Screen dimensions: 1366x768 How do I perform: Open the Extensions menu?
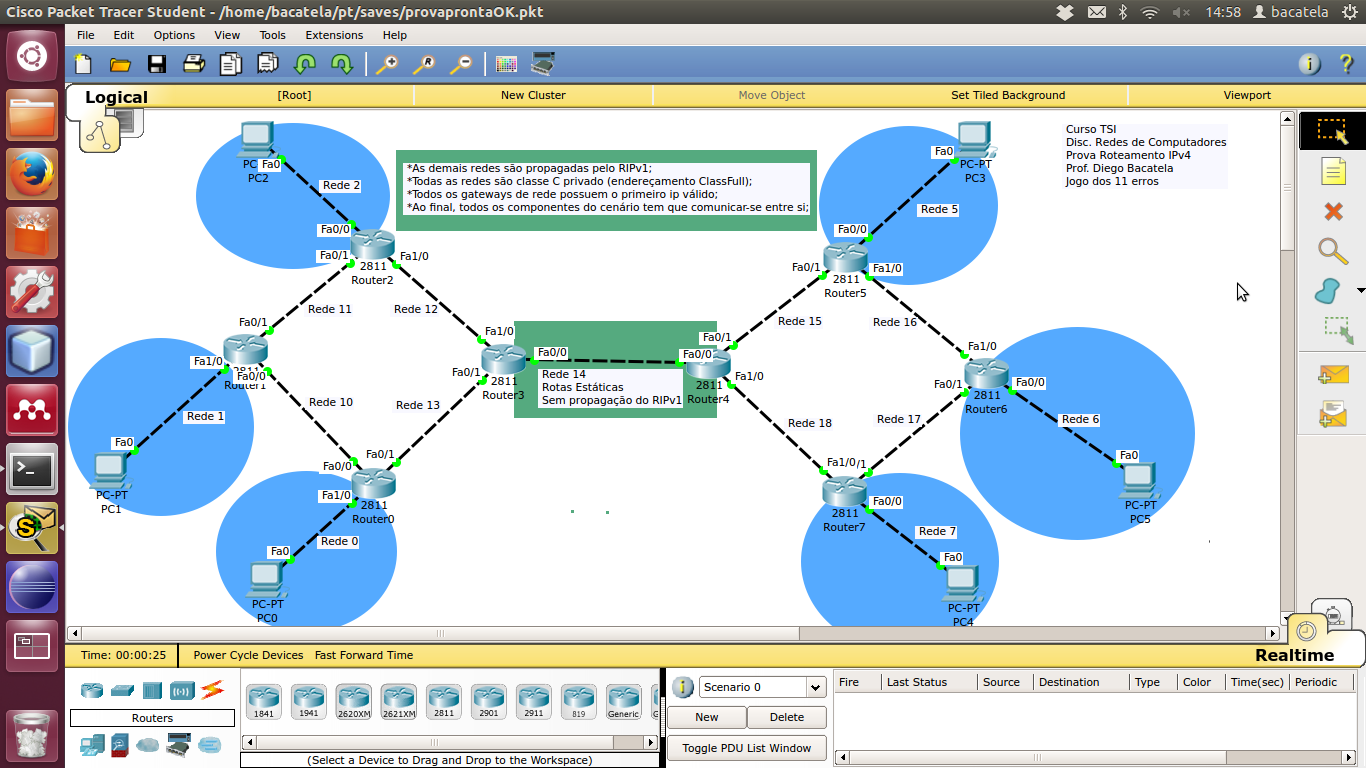[x=334, y=35]
